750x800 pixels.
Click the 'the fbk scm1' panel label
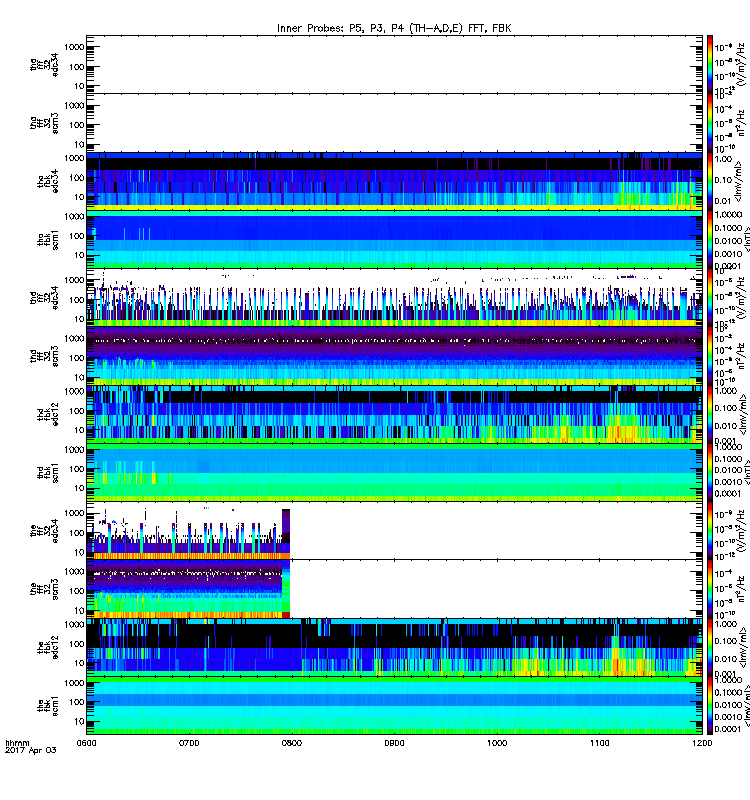point(47,706)
